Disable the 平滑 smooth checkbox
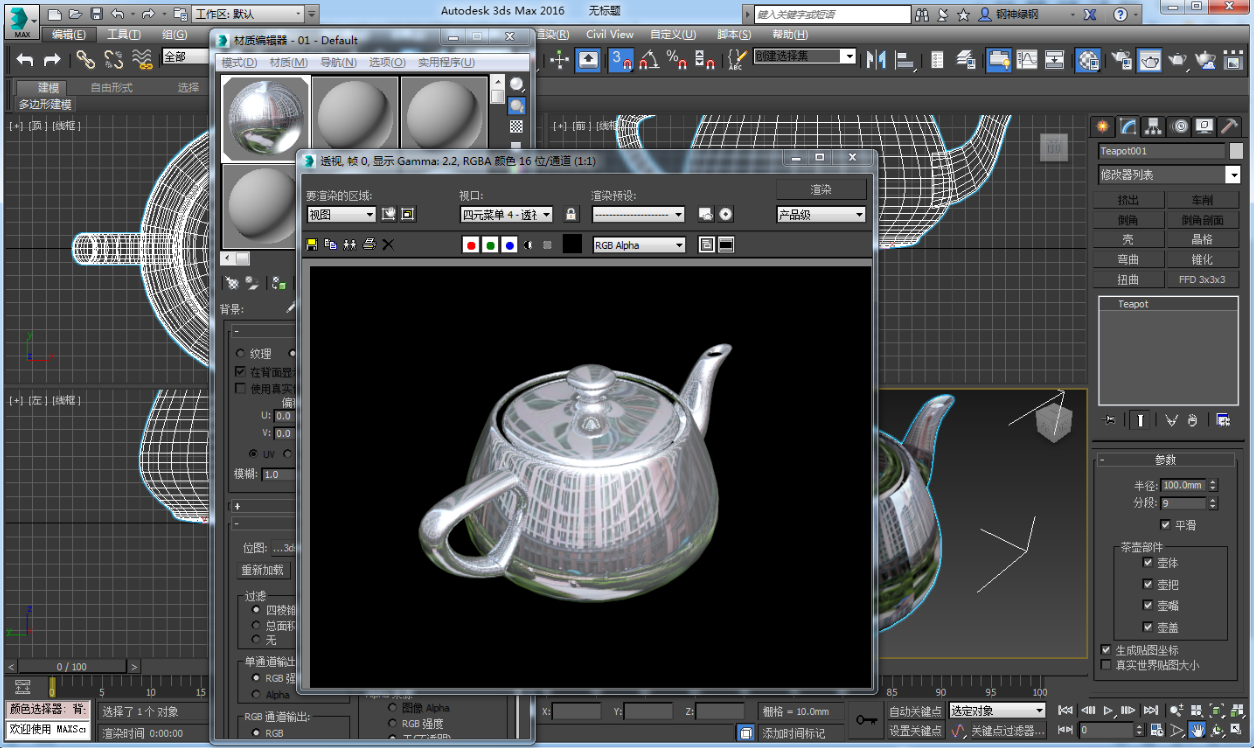Viewport: 1254px width, 748px height. coord(1165,525)
